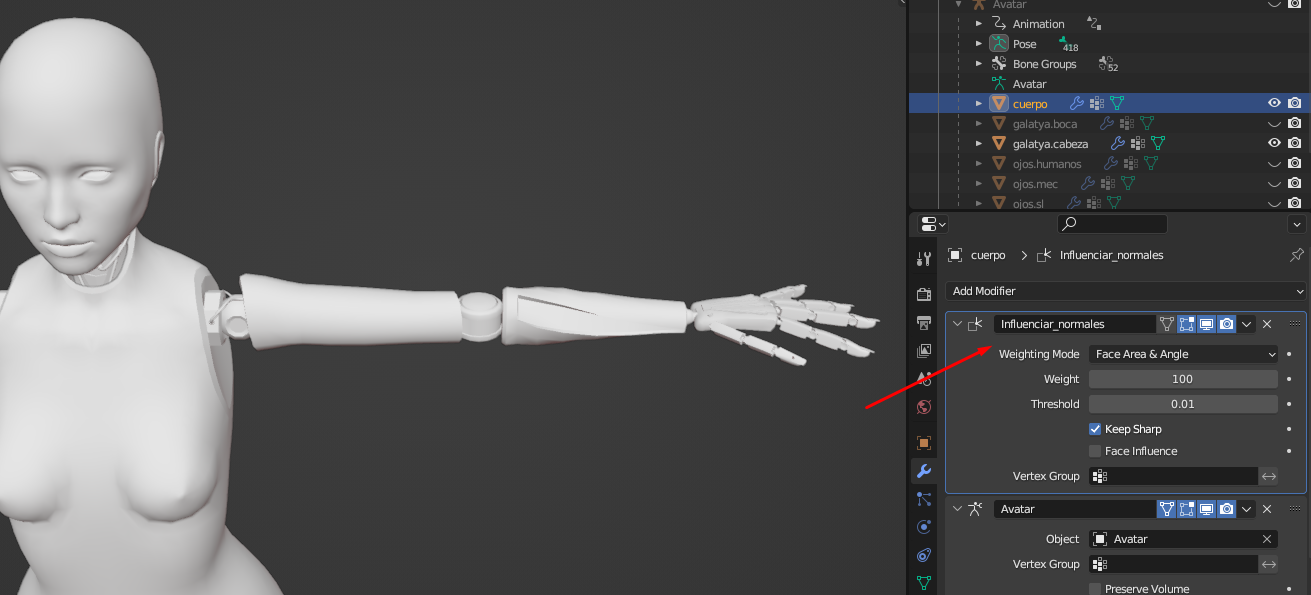Image resolution: width=1311 pixels, height=595 pixels.
Task: Click wrench icon on ojos.mec row
Action: pos(1088,183)
